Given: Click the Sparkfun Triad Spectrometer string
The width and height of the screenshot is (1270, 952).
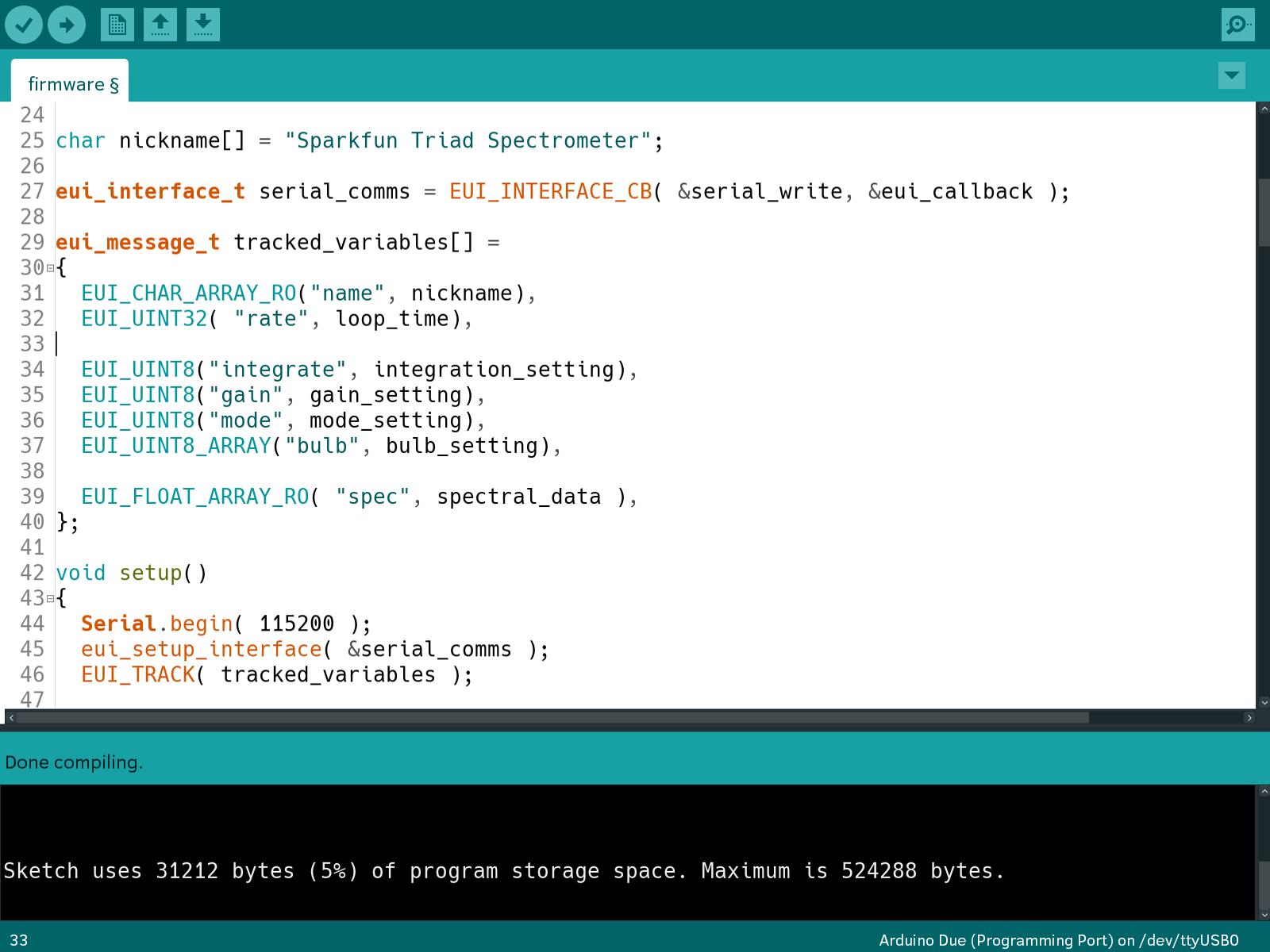Looking at the screenshot, I should pyautogui.click(x=472, y=140).
